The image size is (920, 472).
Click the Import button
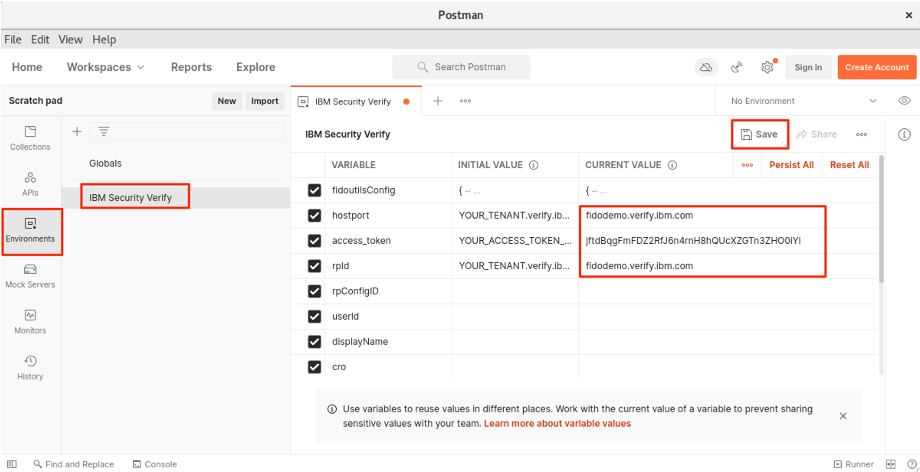[265, 101]
